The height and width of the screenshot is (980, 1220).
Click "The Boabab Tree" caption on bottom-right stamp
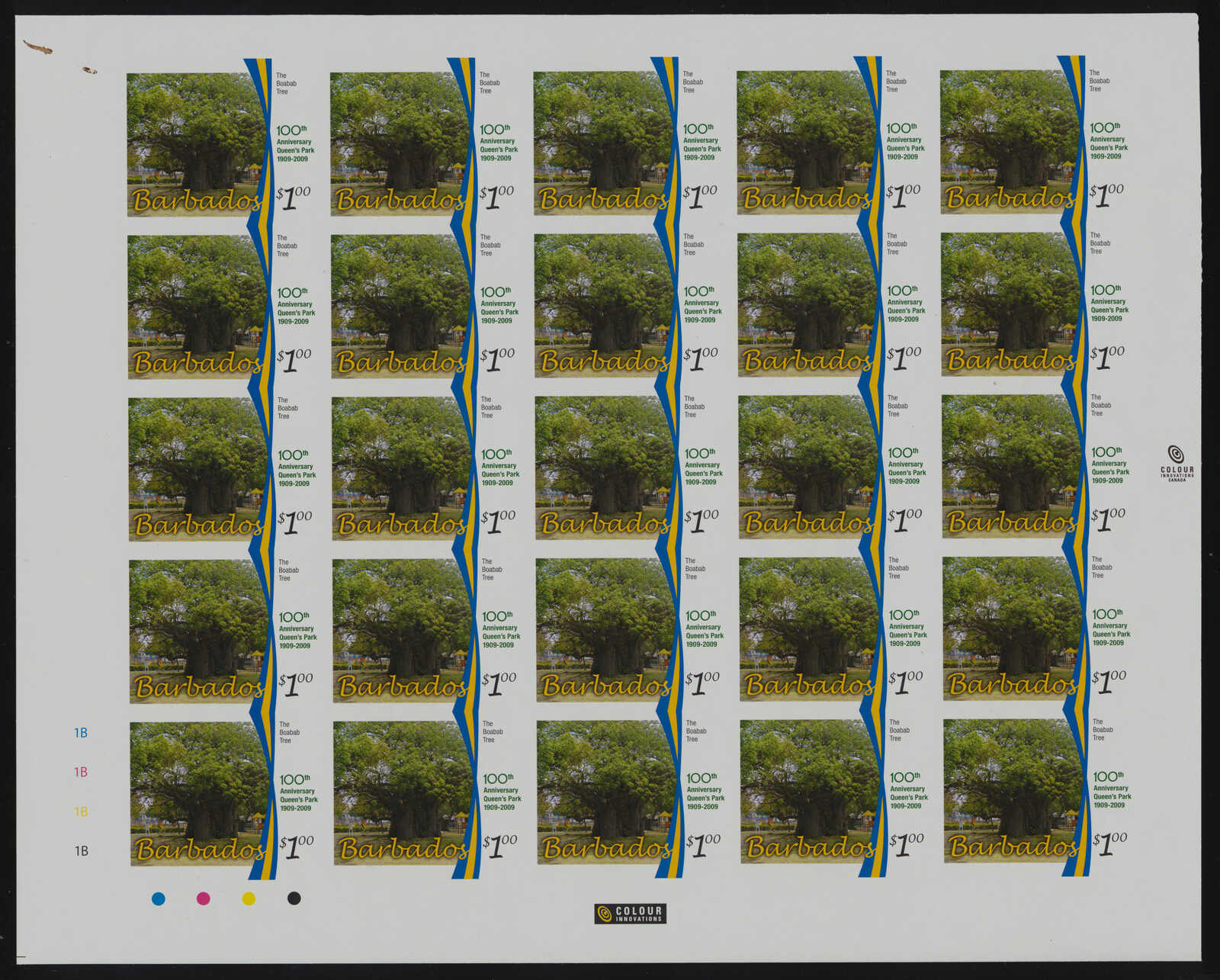(x=1102, y=730)
